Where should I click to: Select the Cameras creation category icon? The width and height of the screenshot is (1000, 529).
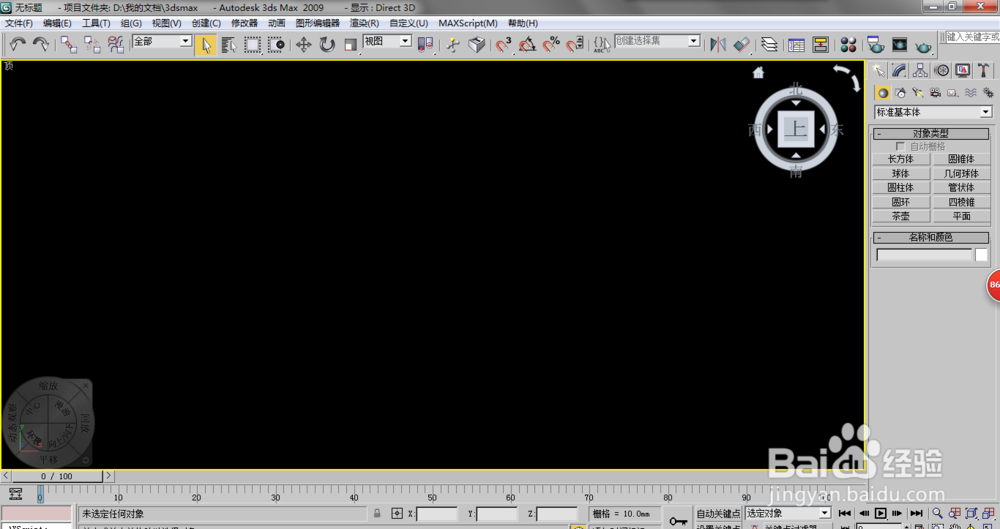[x=935, y=93]
